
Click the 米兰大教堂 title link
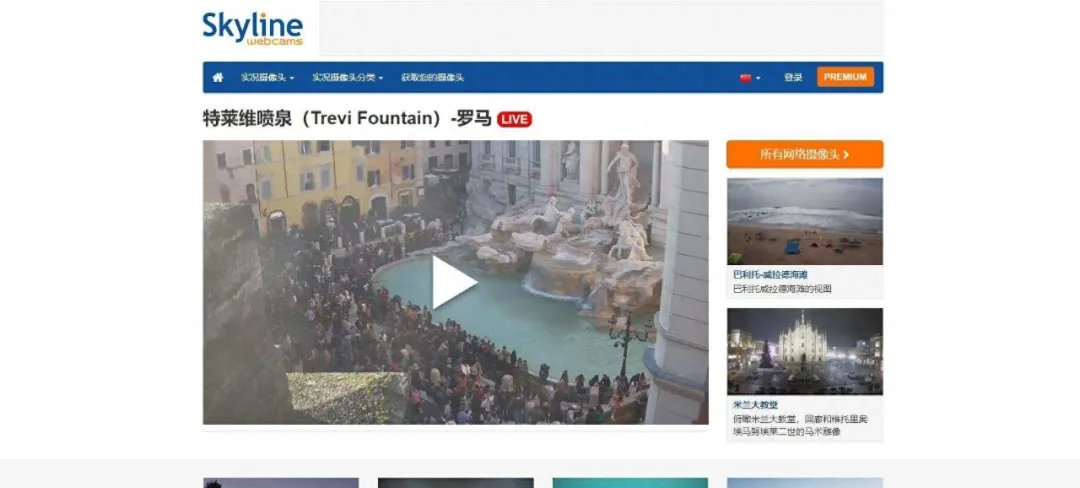pos(755,405)
